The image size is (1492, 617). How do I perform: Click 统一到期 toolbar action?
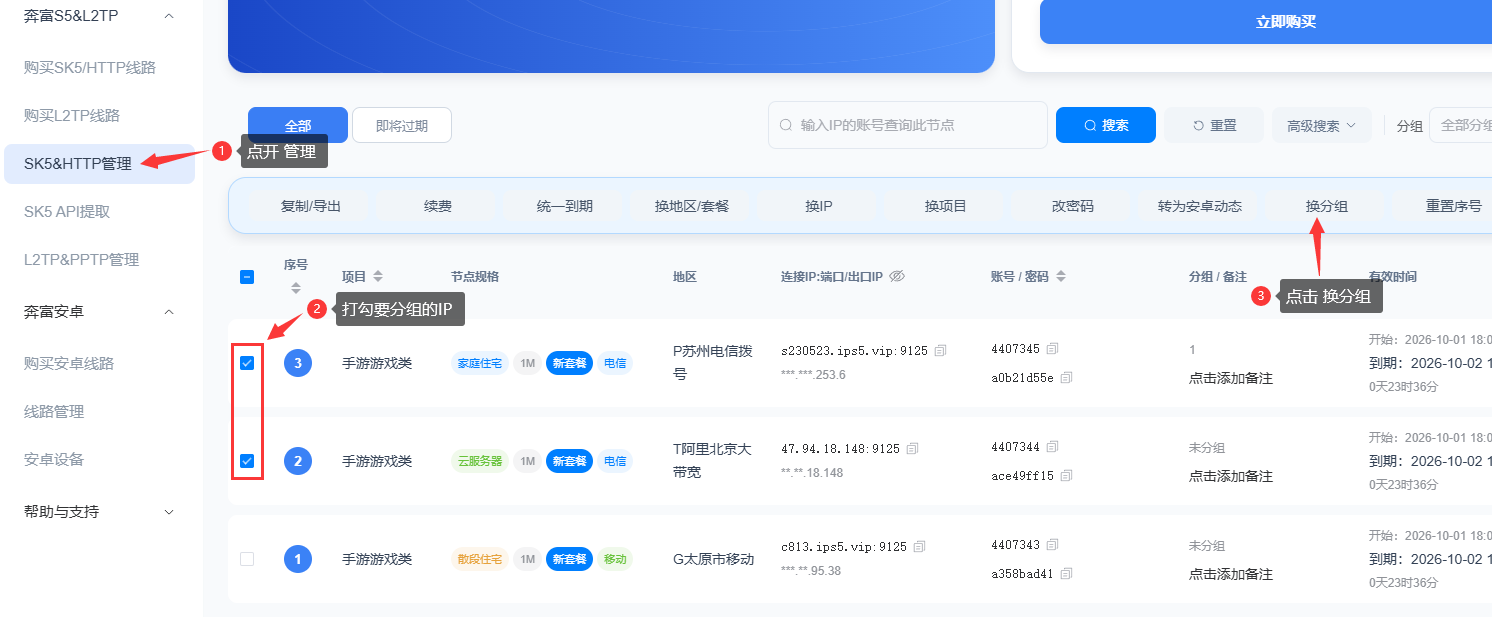tap(565, 206)
